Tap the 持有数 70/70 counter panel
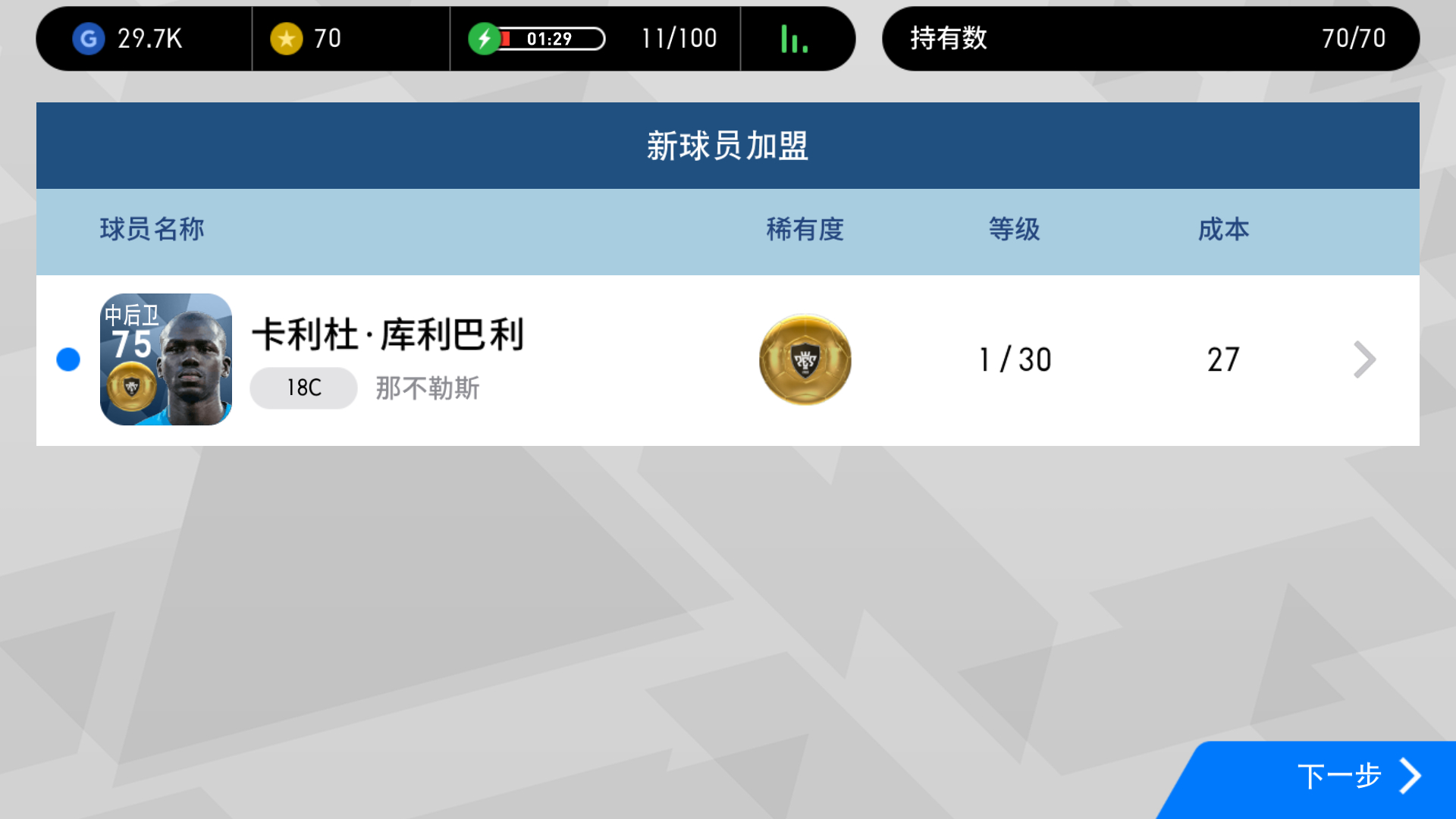This screenshot has height=819, width=1456. coord(1150,39)
